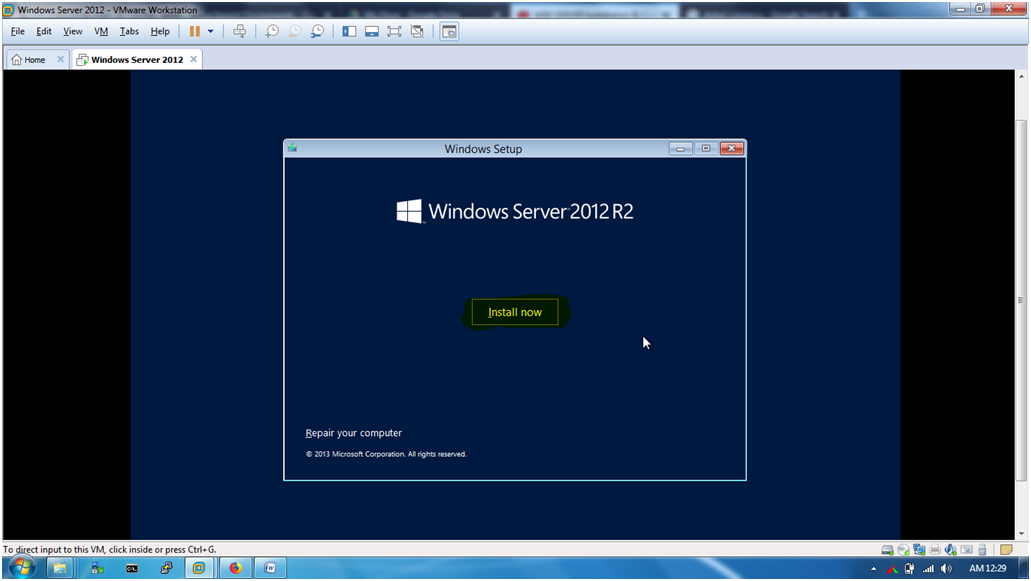Show hidden system tray icons
Screen dimensions: 1031x581
(x=874, y=569)
